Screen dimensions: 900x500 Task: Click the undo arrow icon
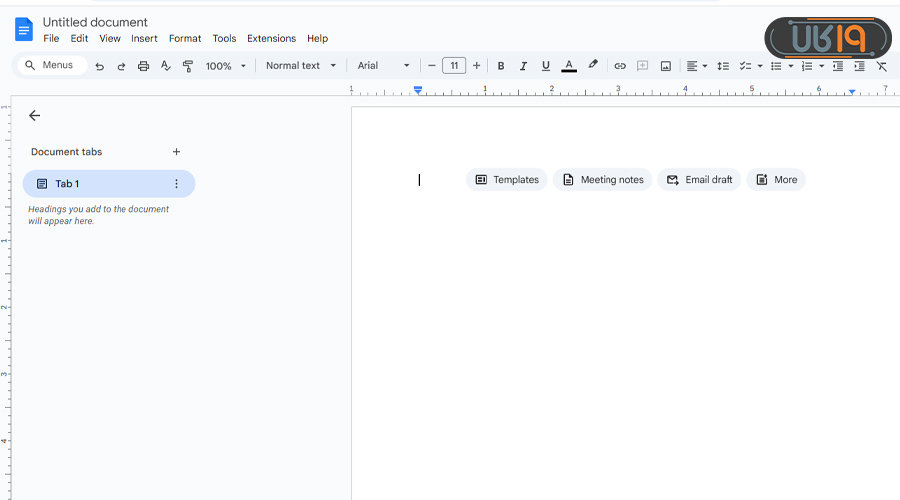pos(99,66)
